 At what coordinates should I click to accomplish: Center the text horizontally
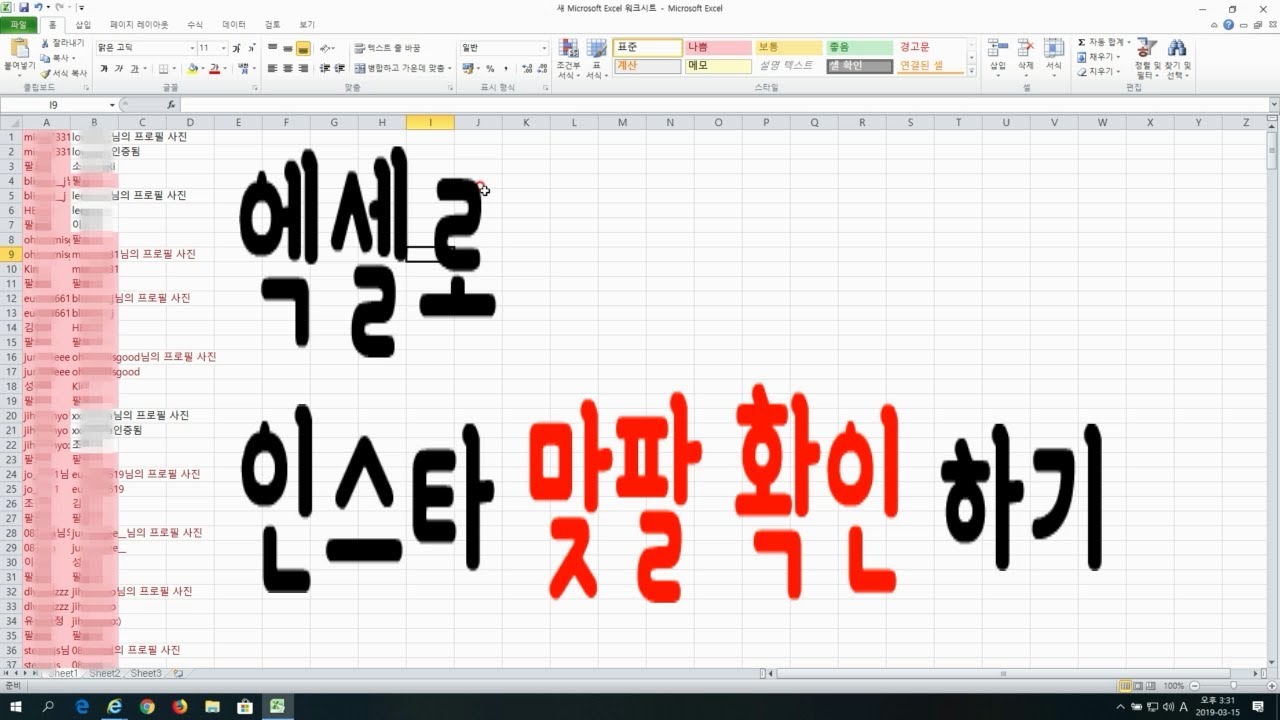(x=288, y=69)
